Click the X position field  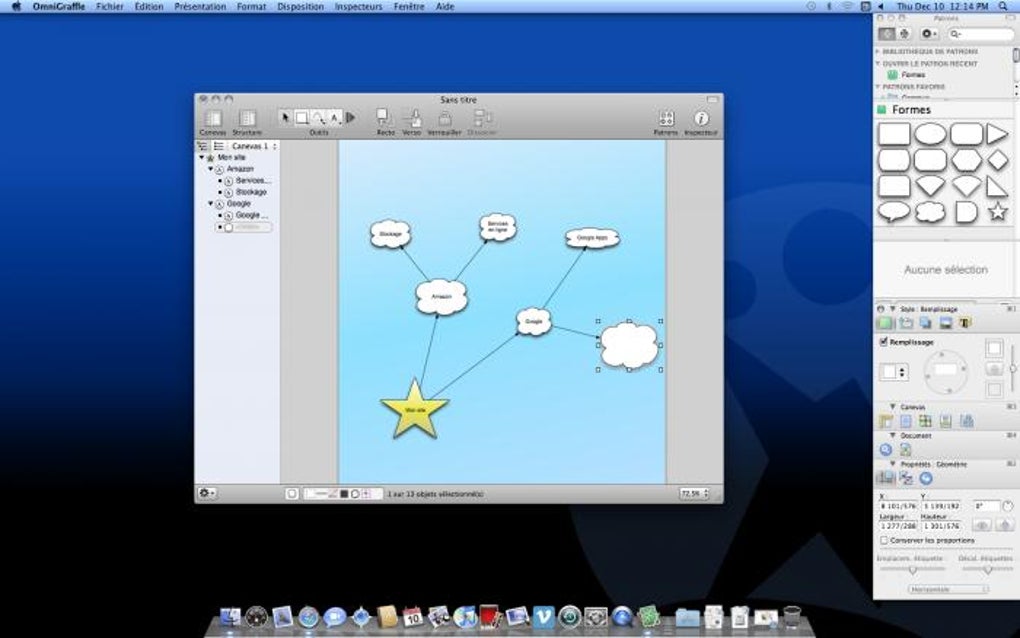(x=898, y=506)
